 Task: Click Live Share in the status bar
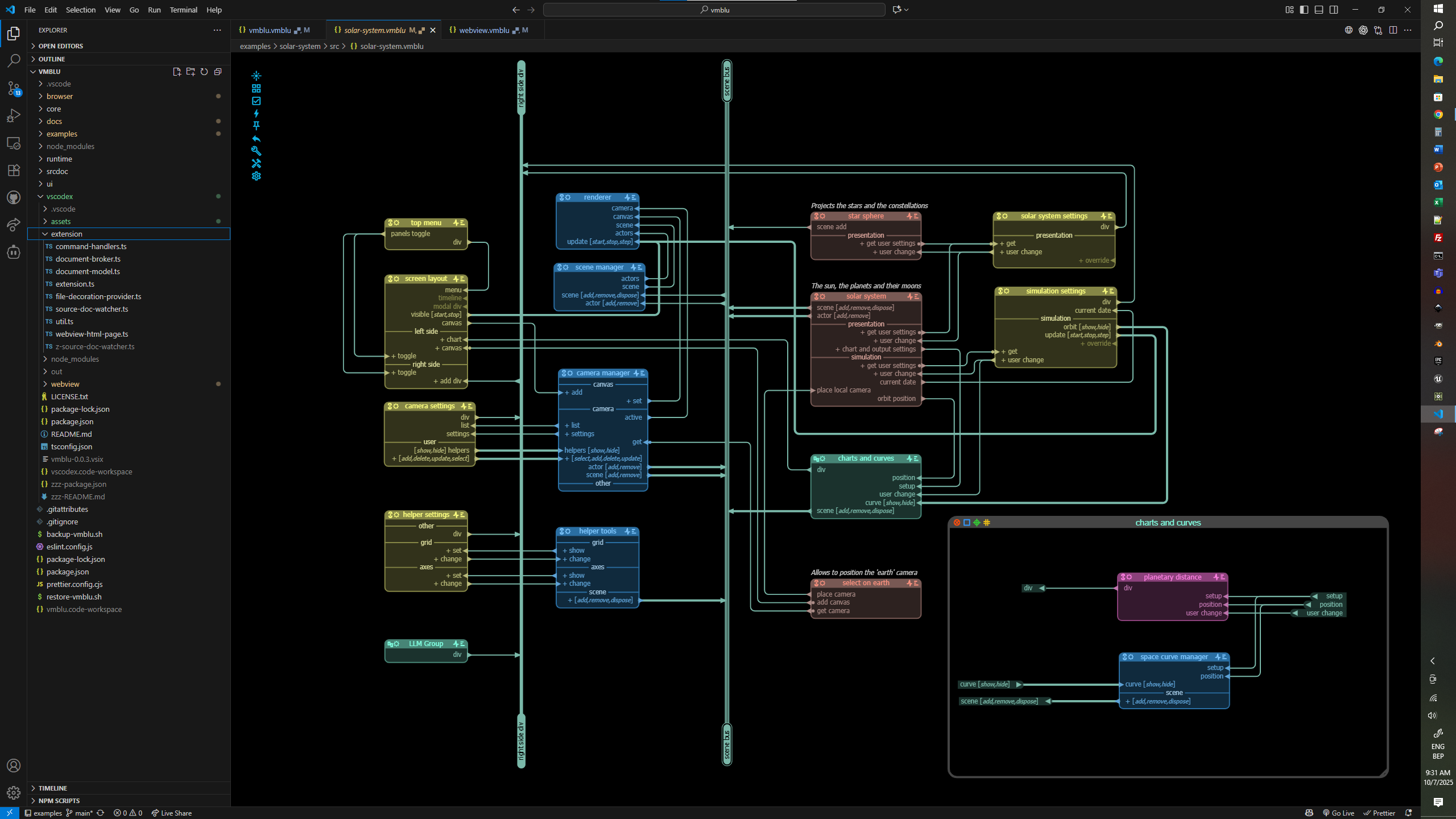click(x=171, y=813)
